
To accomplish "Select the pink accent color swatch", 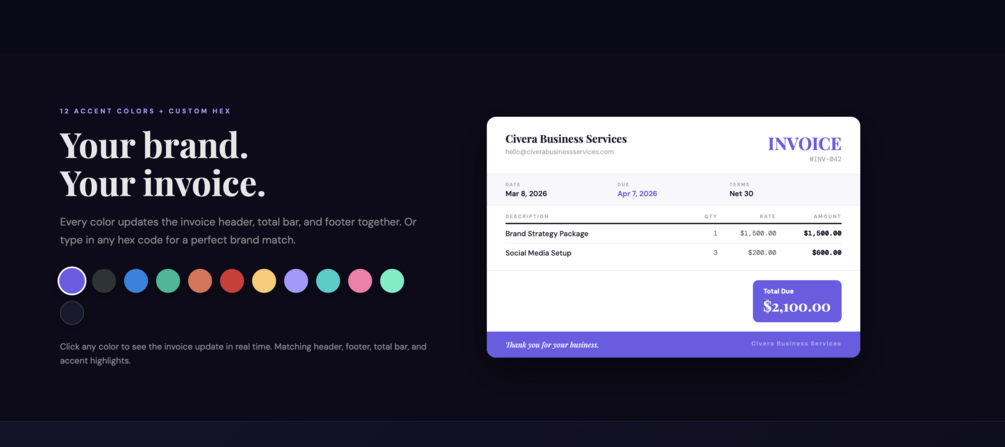I will click(x=360, y=281).
